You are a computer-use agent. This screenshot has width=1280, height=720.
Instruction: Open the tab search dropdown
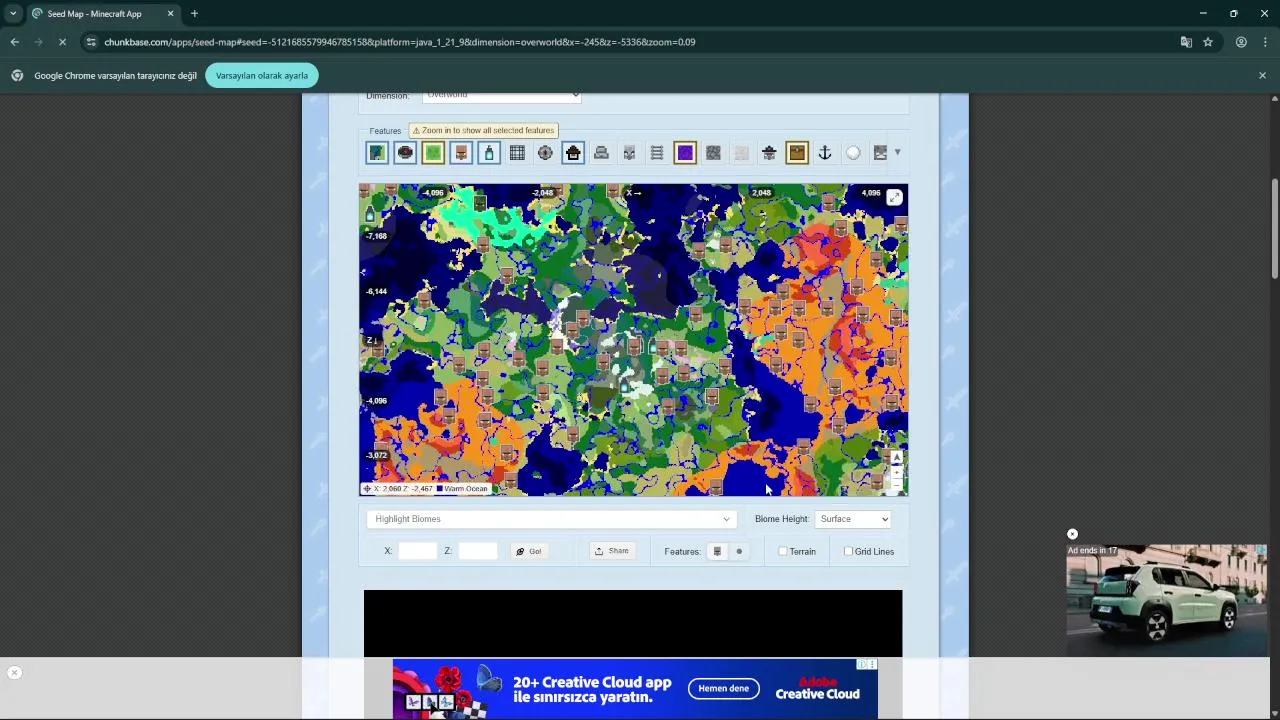[13, 14]
